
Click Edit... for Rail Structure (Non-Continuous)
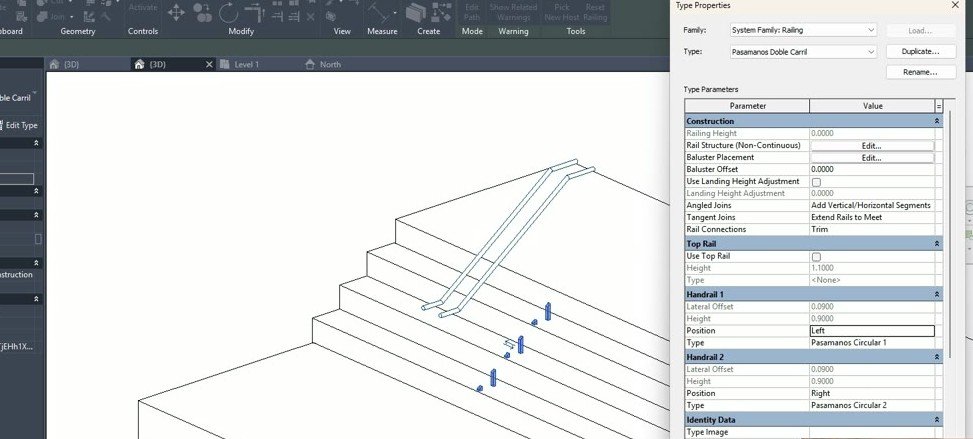click(871, 146)
